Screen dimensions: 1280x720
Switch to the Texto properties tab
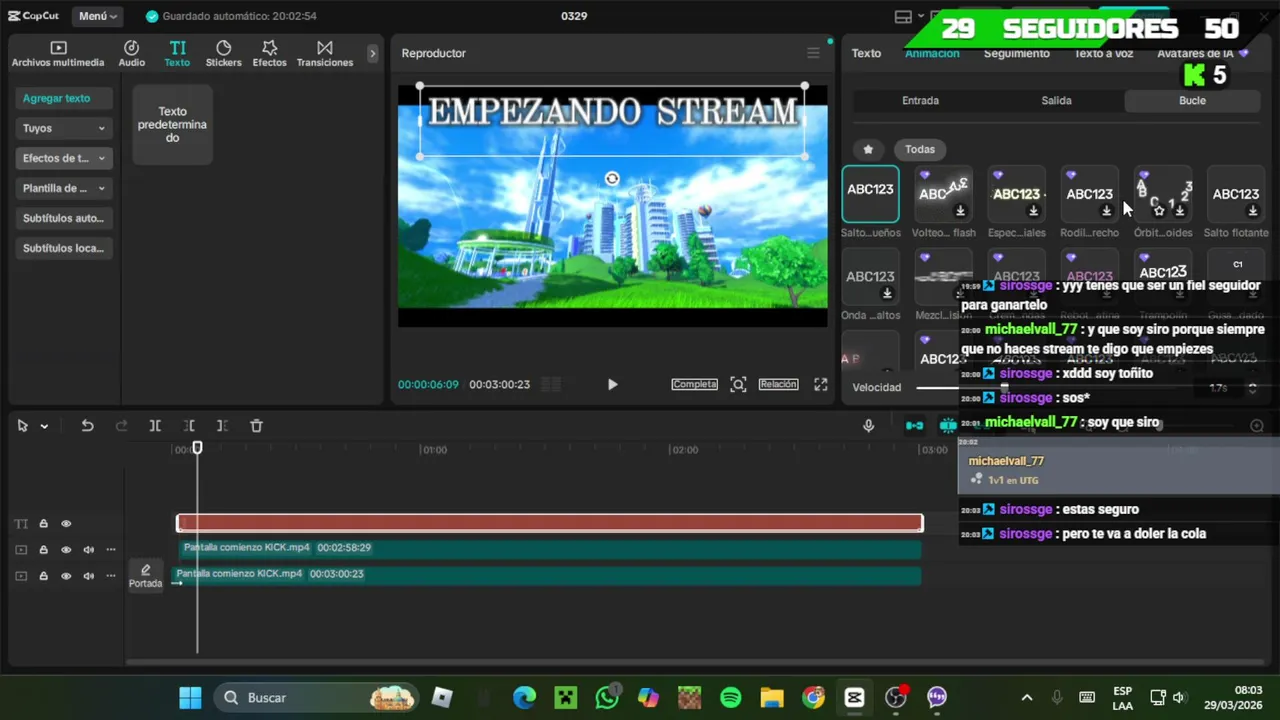pos(866,53)
